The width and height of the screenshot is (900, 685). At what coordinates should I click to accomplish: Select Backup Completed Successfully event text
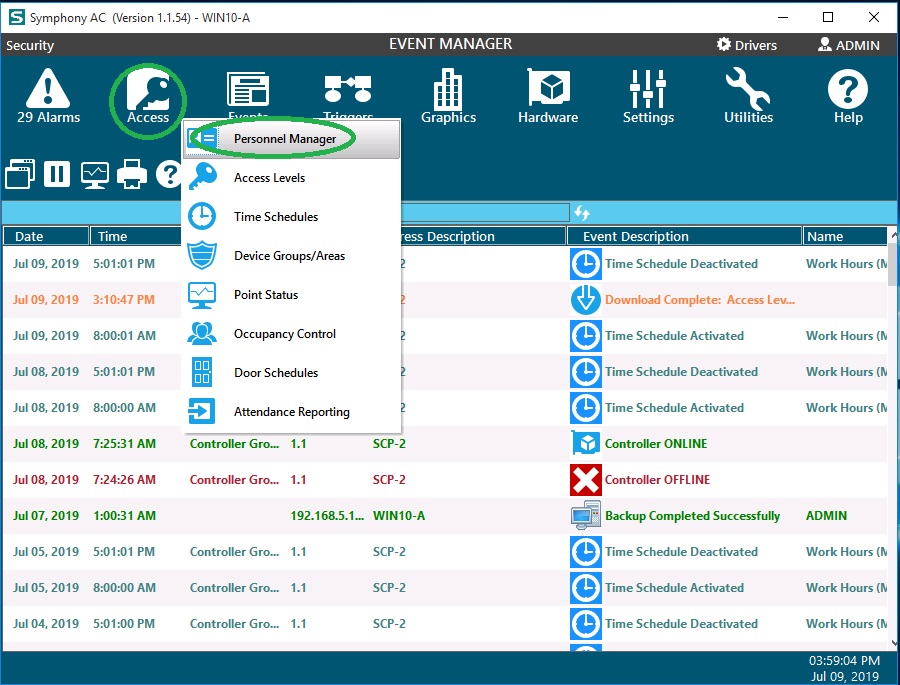pyautogui.click(x=692, y=516)
